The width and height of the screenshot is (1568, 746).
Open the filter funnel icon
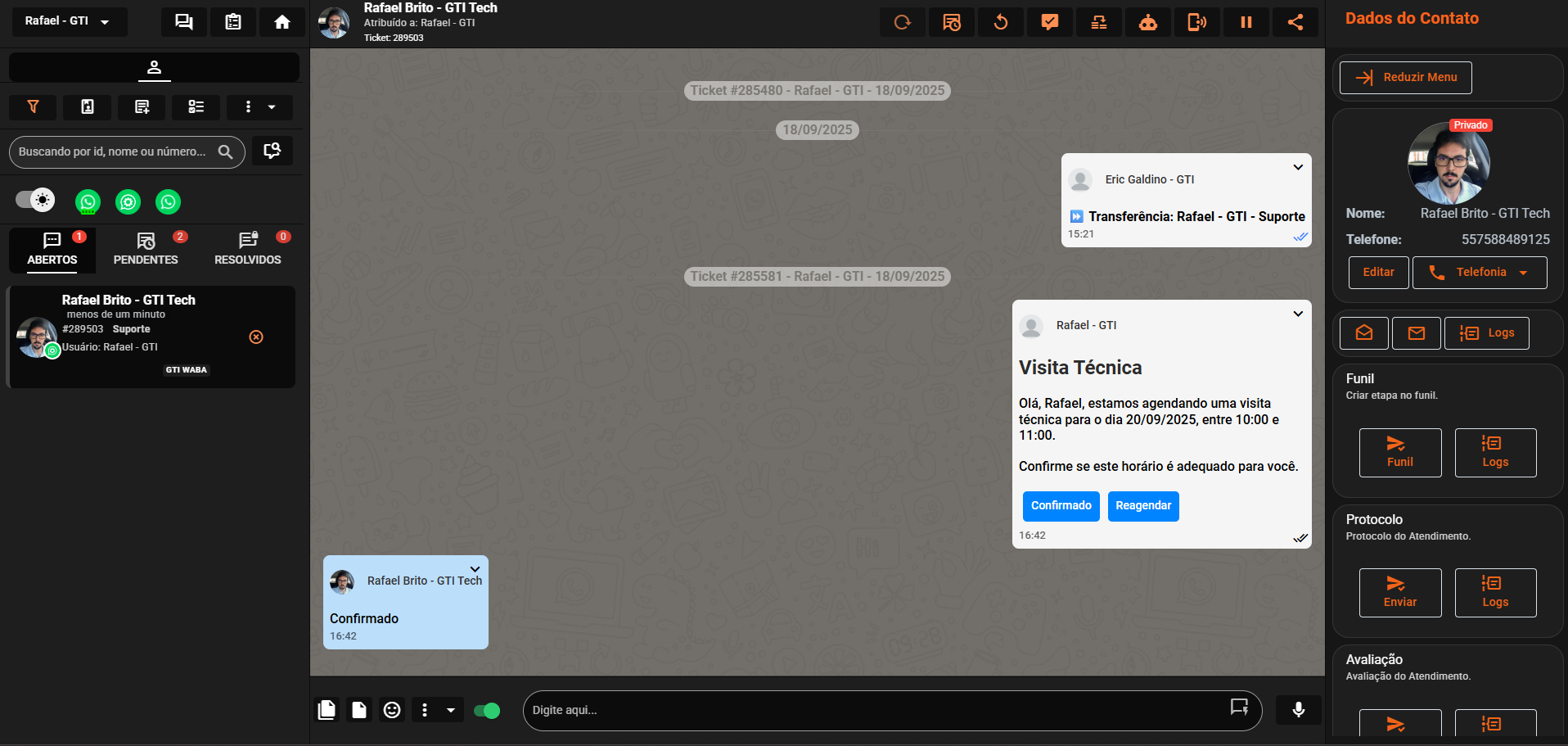34,106
